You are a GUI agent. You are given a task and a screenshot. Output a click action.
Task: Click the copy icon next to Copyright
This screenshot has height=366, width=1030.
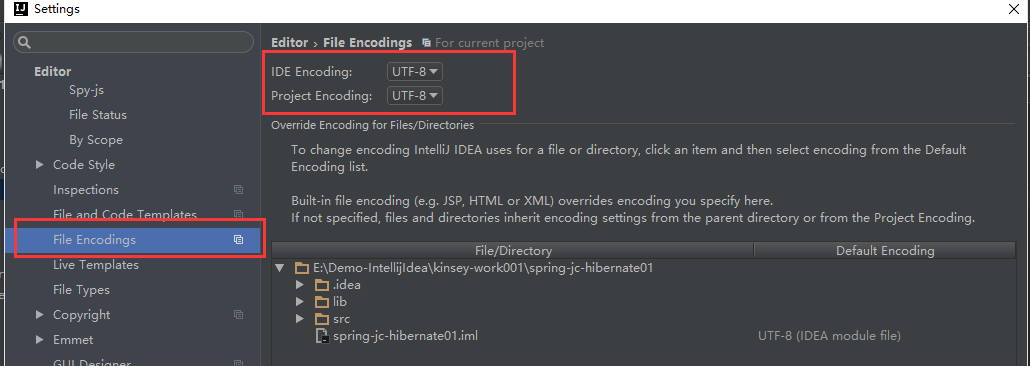click(x=238, y=315)
